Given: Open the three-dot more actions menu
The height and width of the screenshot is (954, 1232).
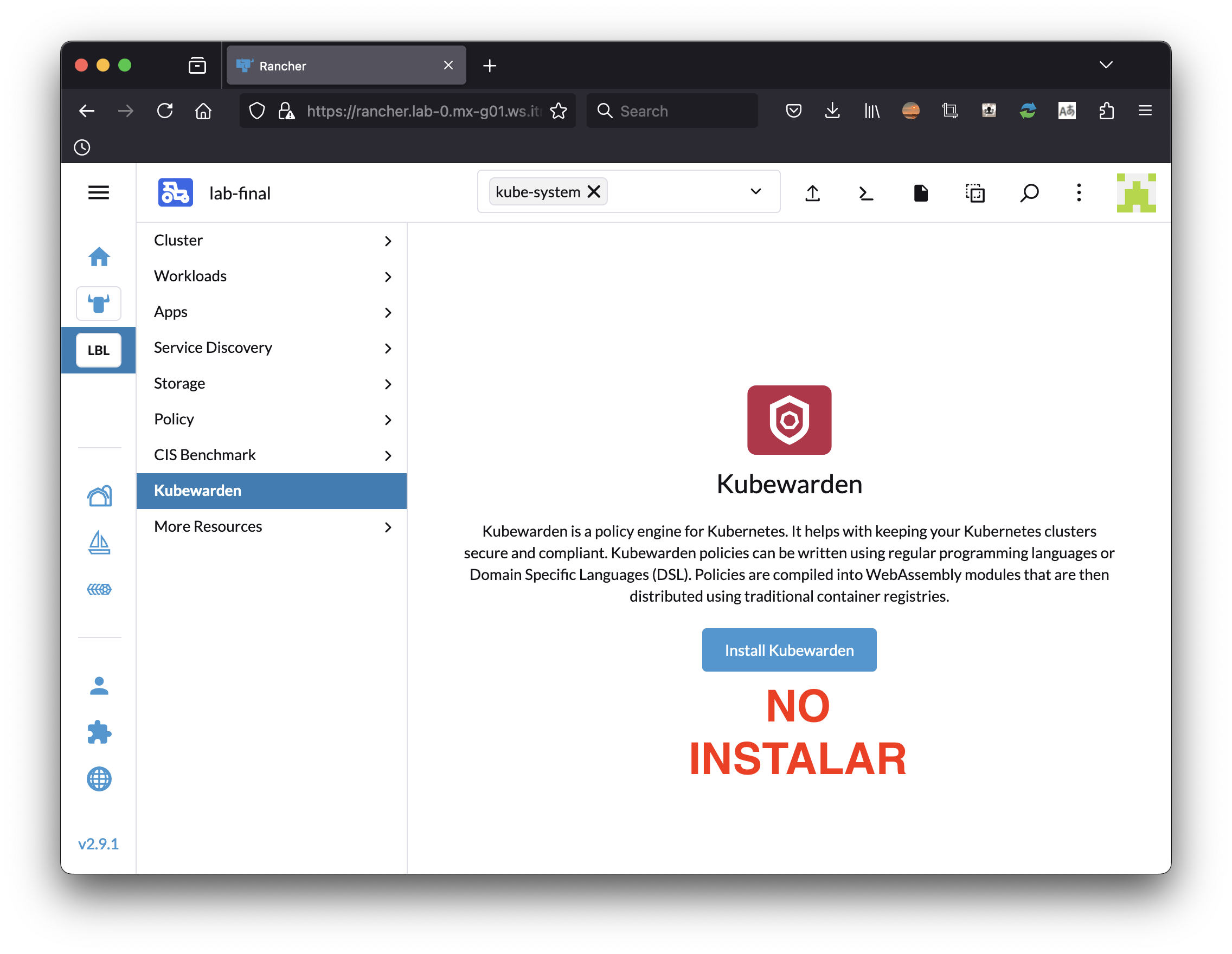Looking at the screenshot, I should (1079, 193).
